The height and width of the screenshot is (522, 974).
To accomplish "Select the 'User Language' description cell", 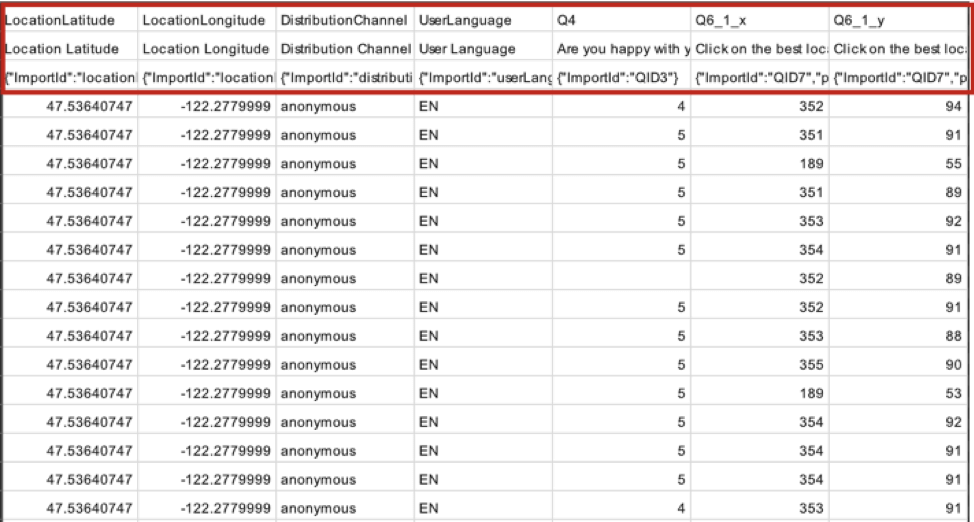I will 483,49.
